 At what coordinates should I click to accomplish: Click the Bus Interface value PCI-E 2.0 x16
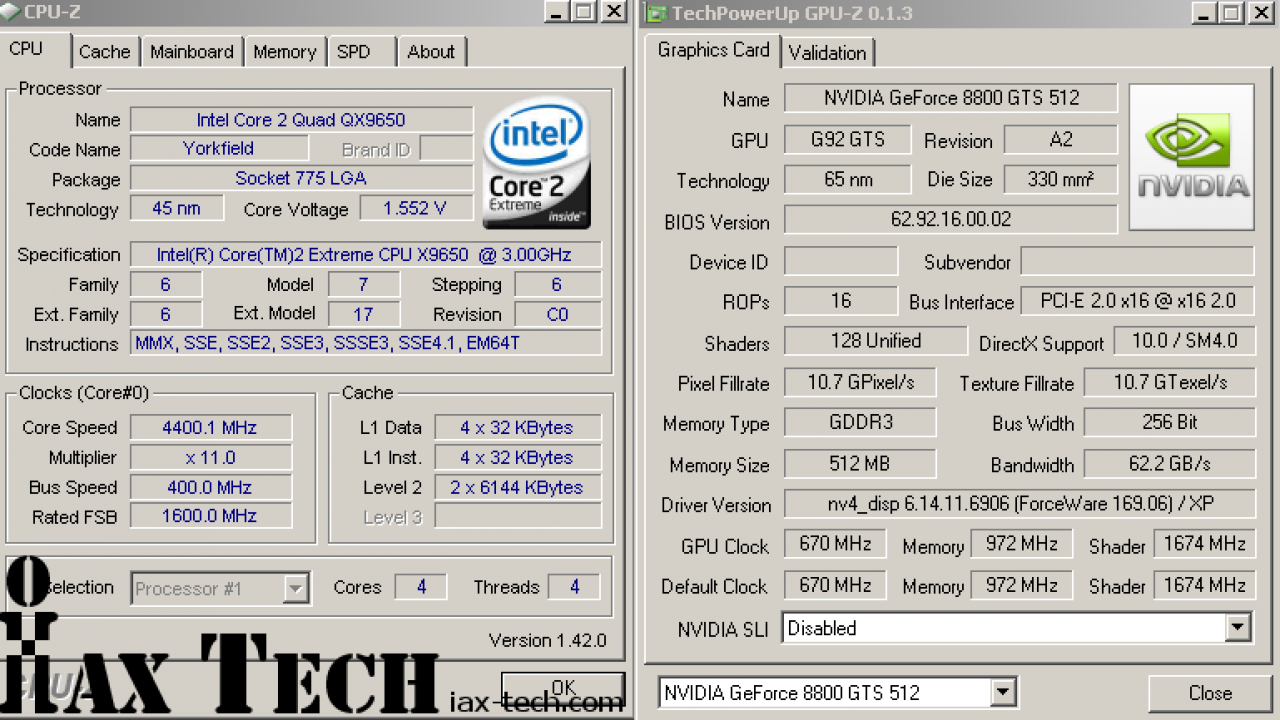click(1137, 301)
